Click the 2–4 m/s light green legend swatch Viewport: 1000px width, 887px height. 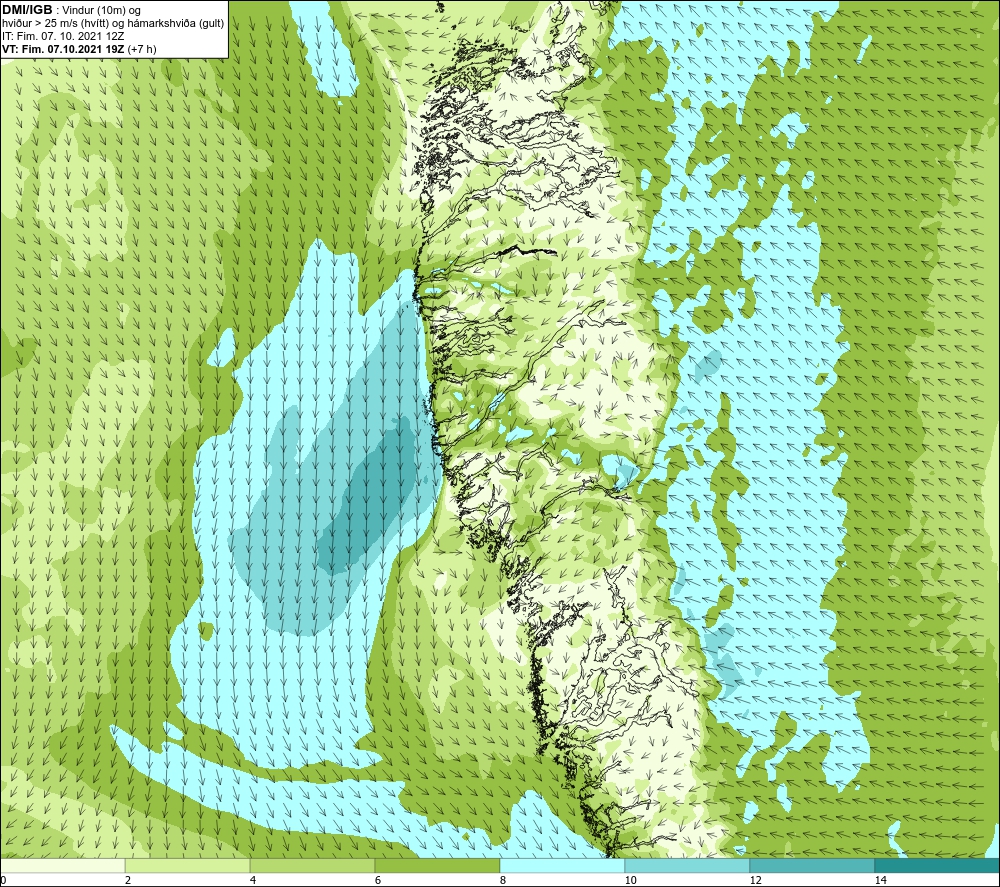188,866
